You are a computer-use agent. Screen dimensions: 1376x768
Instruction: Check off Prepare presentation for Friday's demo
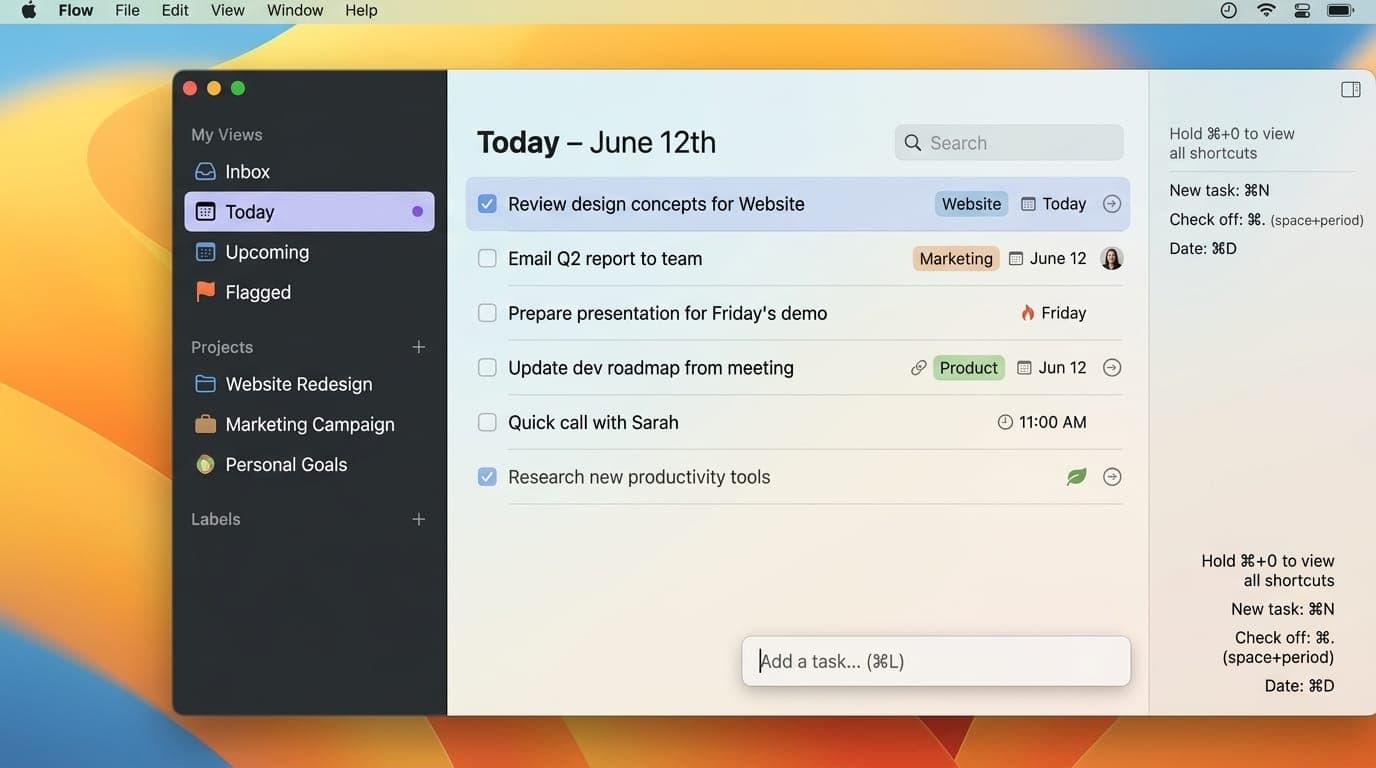(x=487, y=313)
